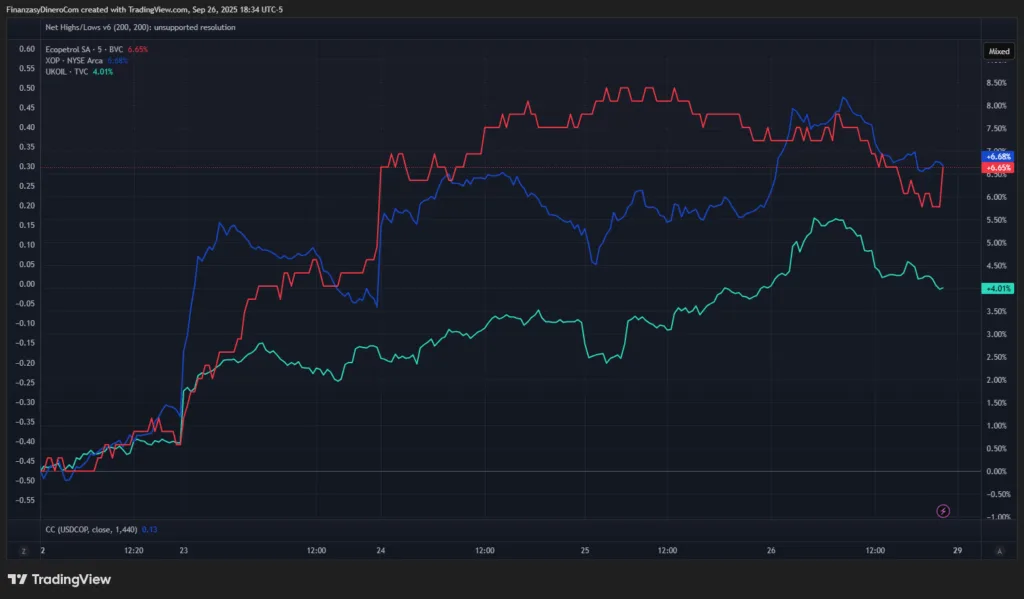Click the green +4.01% price label
Image resolution: width=1024 pixels, height=599 pixels.
click(998, 288)
